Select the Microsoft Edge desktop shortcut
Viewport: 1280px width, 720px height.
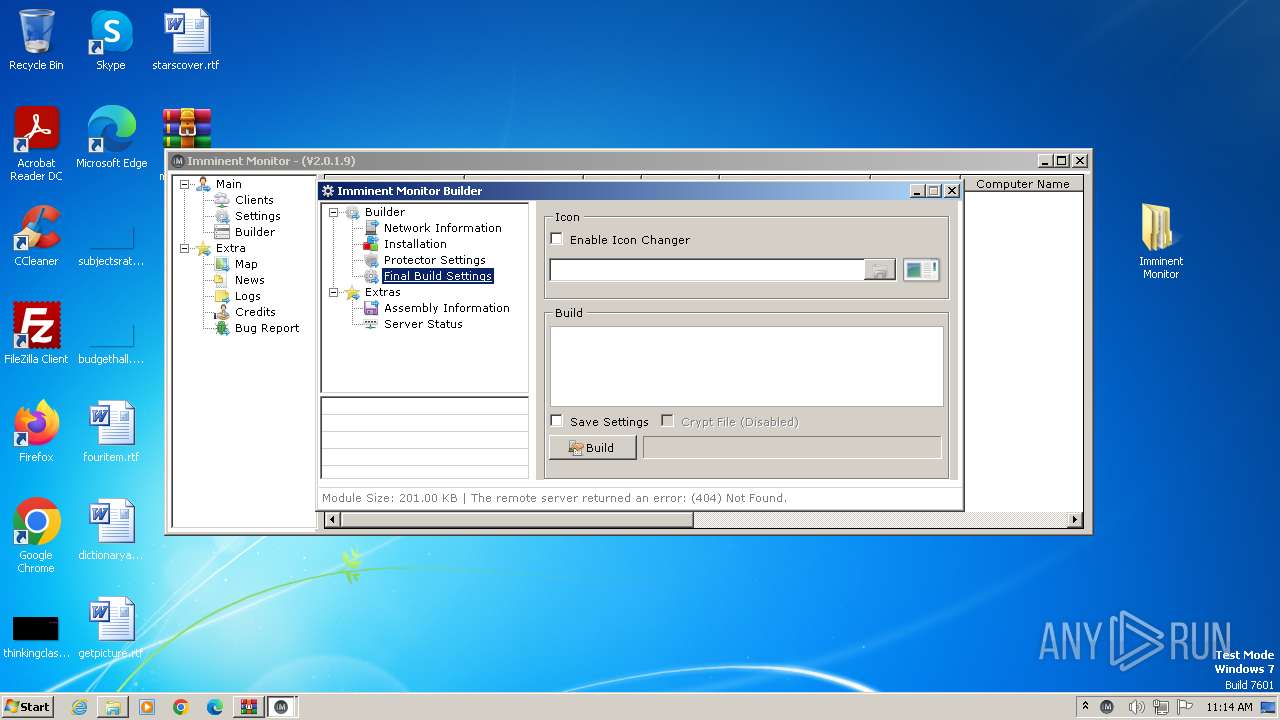[x=111, y=138]
